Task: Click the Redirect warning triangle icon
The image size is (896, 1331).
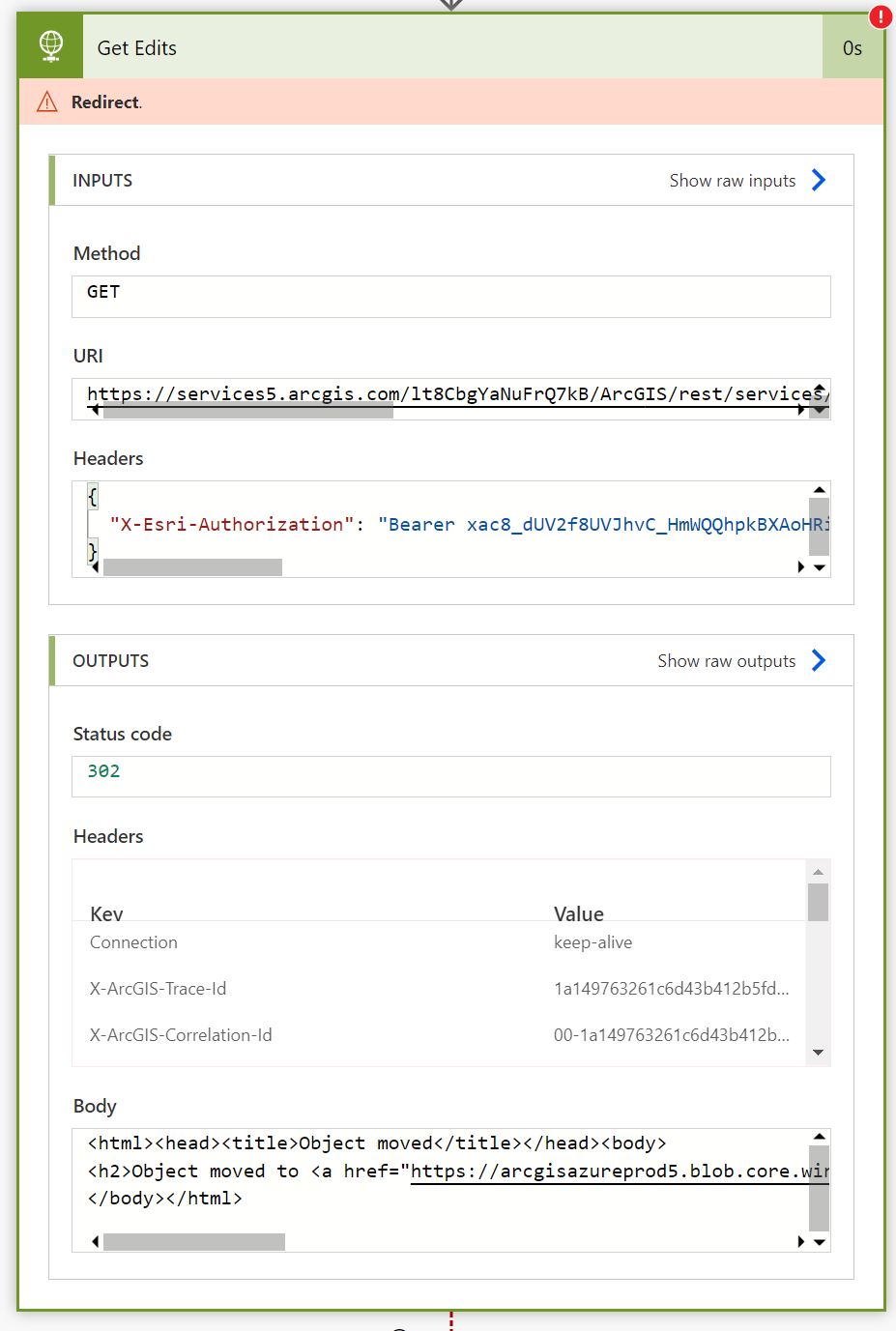Action: (x=46, y=101)
